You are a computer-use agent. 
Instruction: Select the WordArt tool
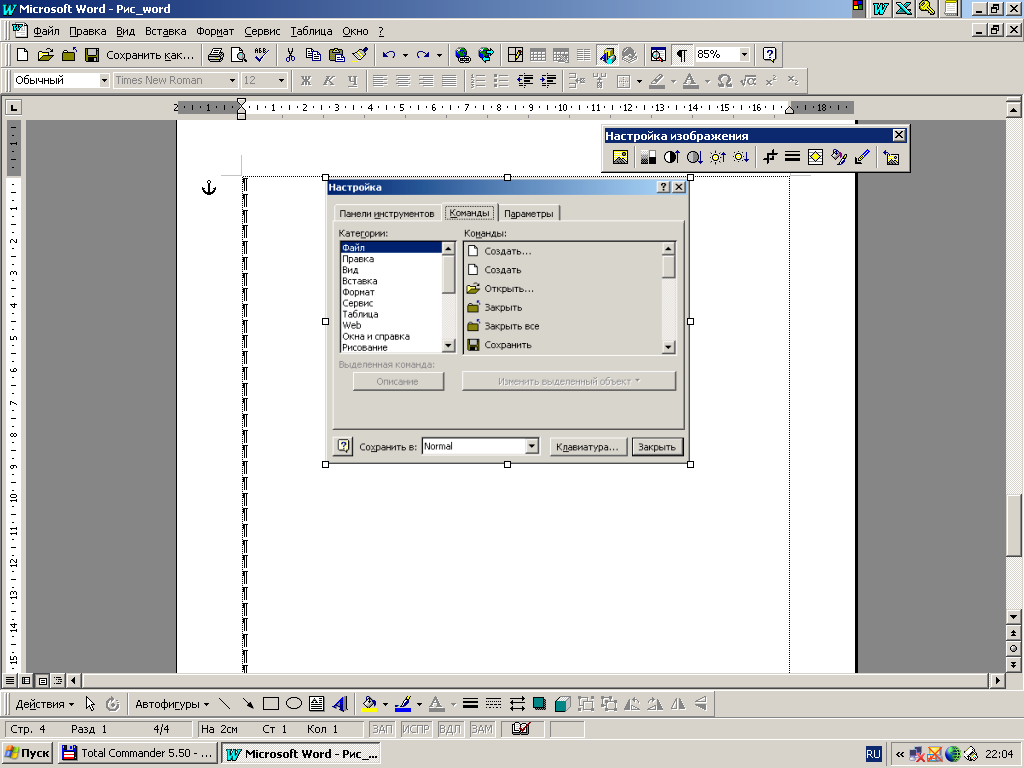(340, 703)
